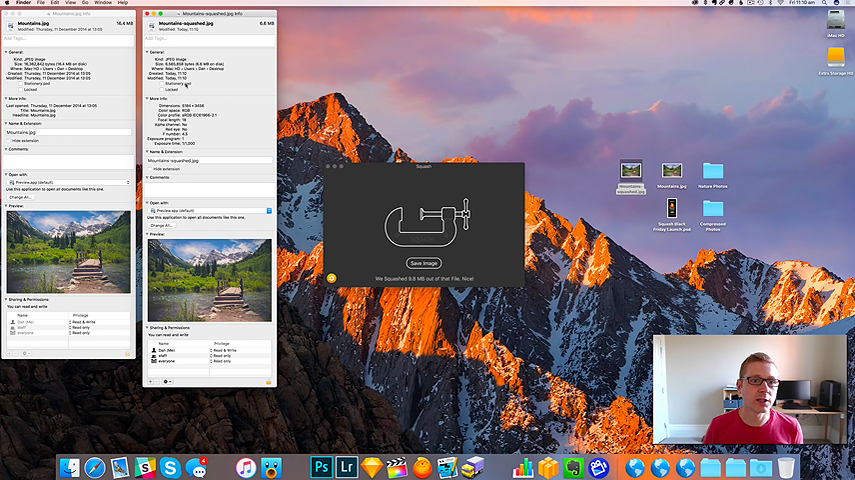Click the orange Squash app icon in Dock
This screenshot has width=855, height=480.
(x=422, y=468)
